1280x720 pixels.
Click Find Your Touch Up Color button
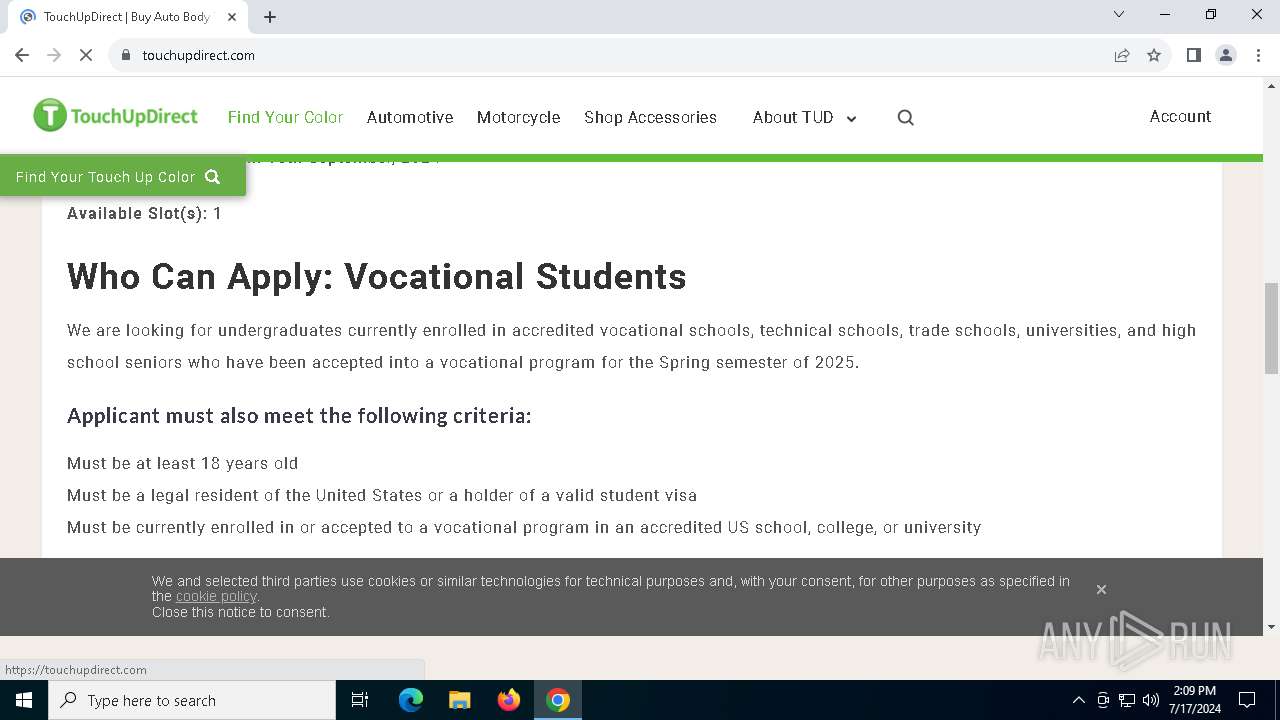(x=122, y=177)
